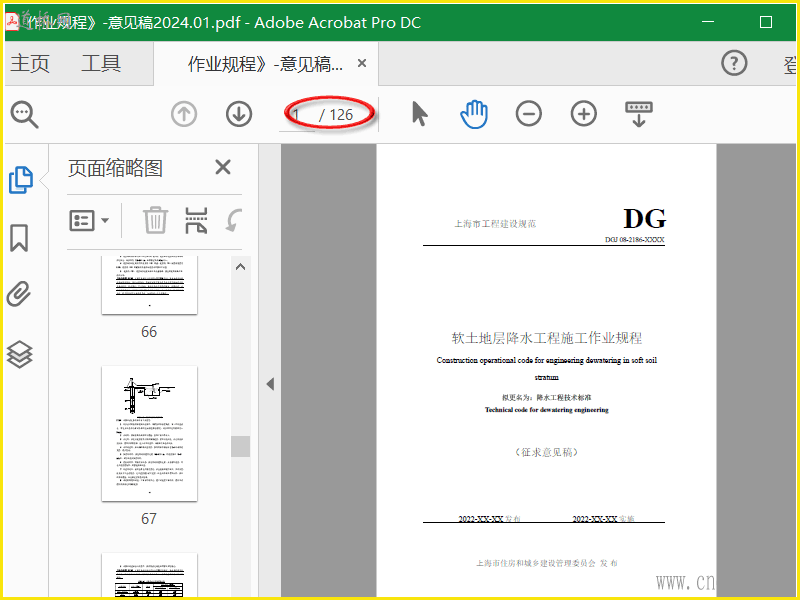Click page label 67 under thumbnail
This screenshot has width=800, height=600.
tap(149, 519)
